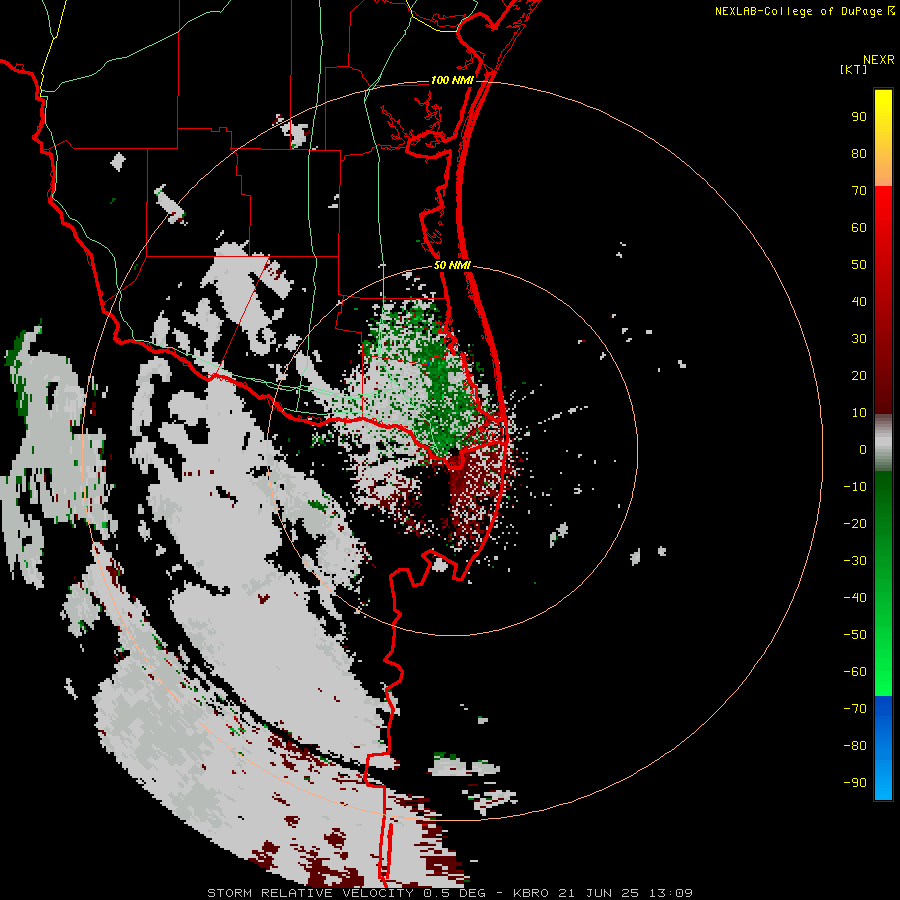The width and height of the screenshot is (900, 900).
Task: Click the KBRO radar site at ring center
Action: (x=453, y=451)
